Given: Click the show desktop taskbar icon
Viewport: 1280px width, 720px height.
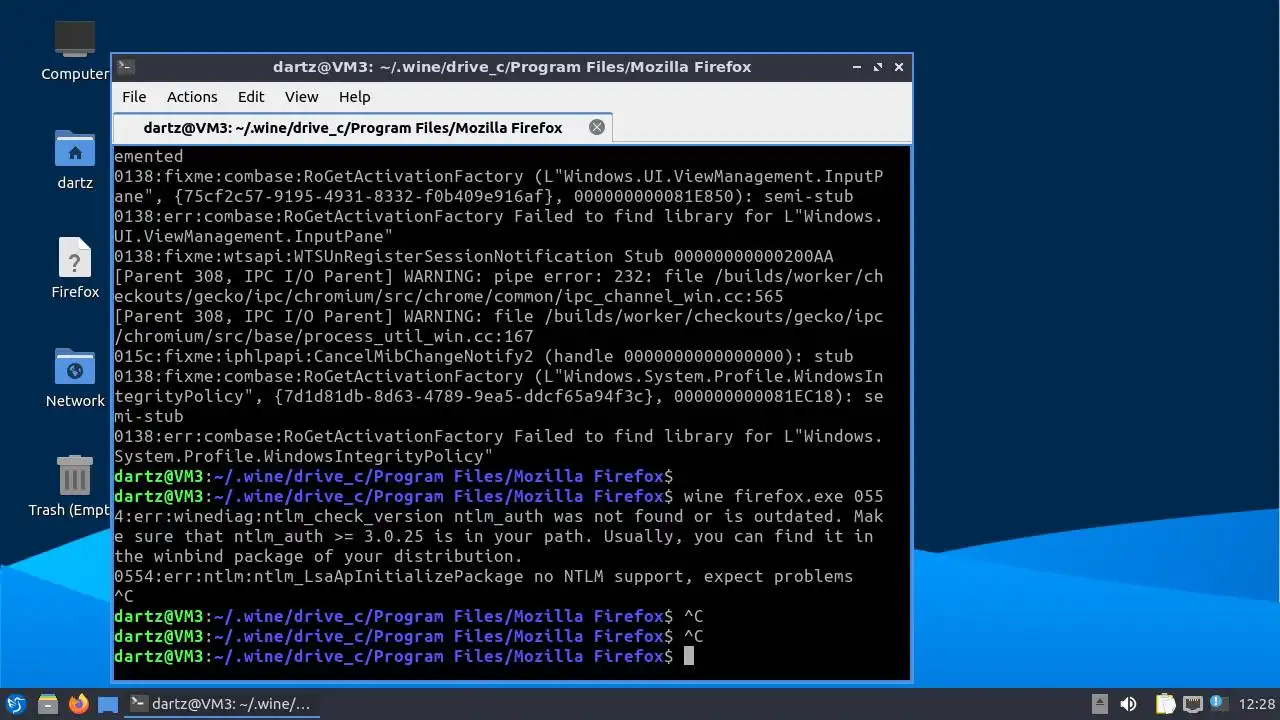Looking at the screenshot, I should [108, 704].
